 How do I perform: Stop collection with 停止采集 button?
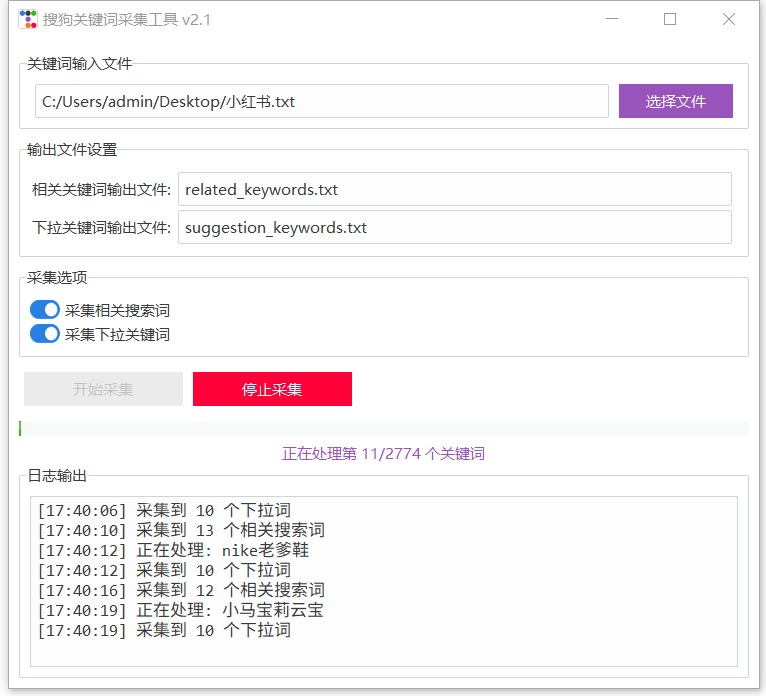coord(272,389)
